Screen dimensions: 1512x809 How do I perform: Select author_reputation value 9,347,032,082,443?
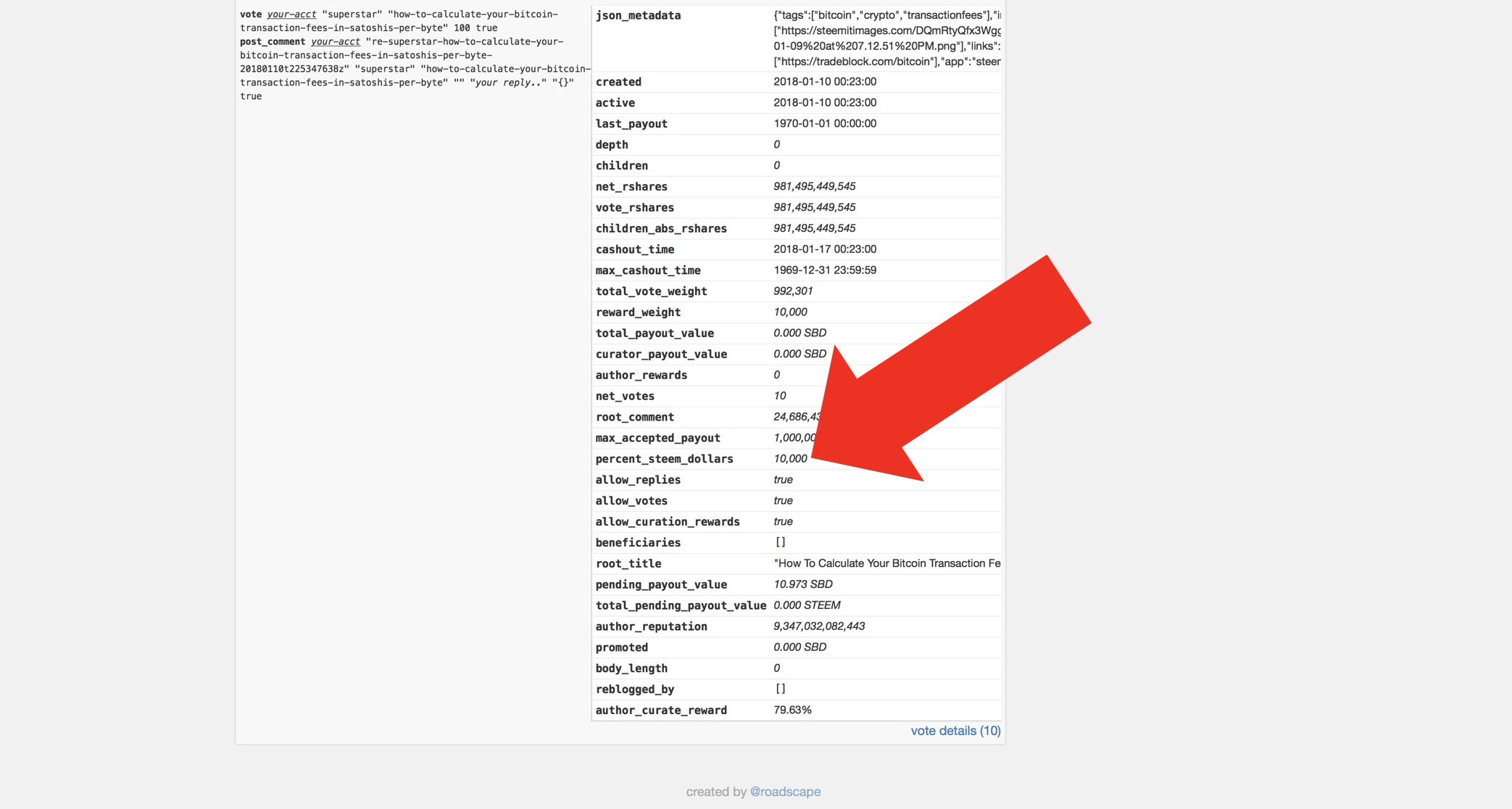(x=819, y=626)
